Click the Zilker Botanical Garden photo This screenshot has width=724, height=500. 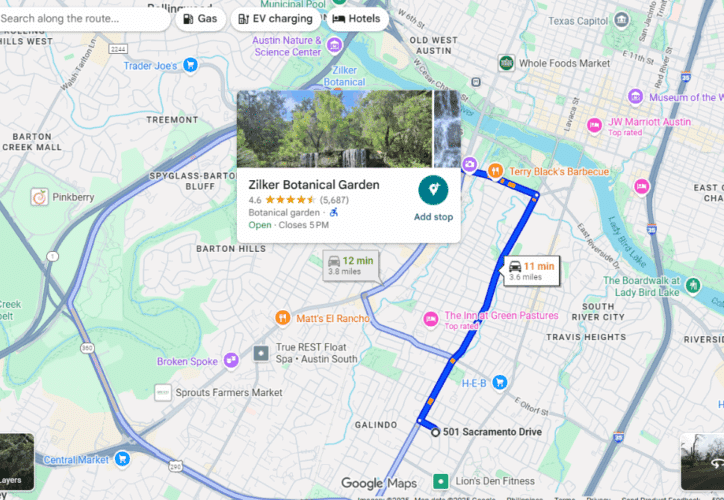coord(334,129)
